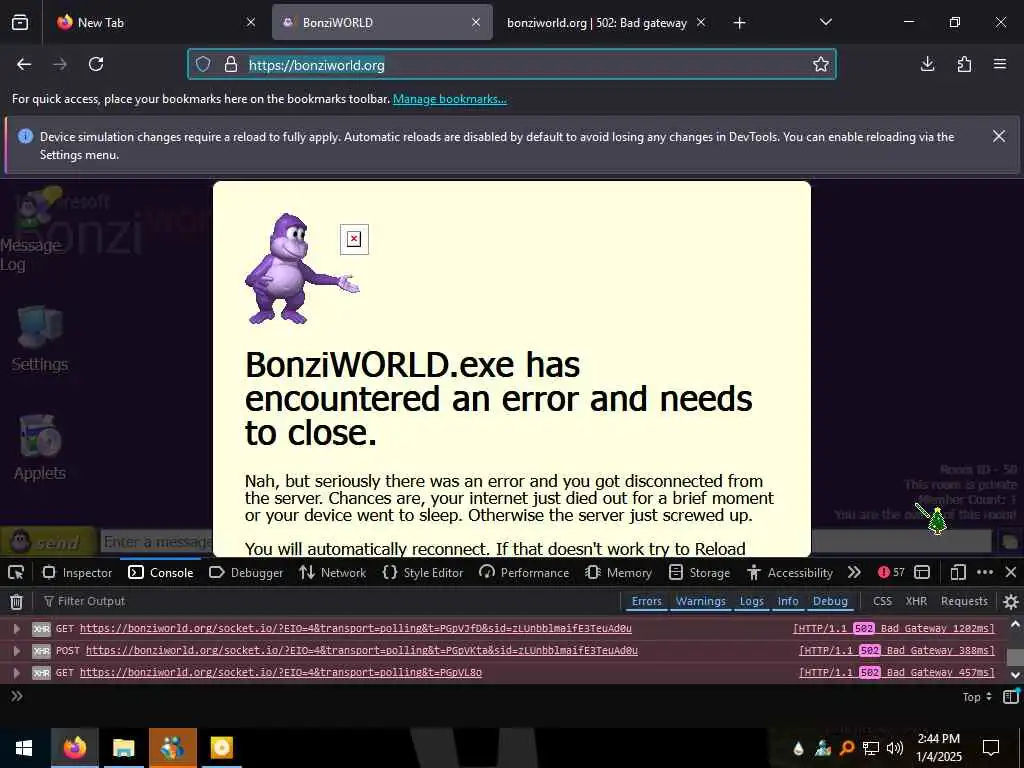Screen dimensions: 1024x768
Task: Open the Debugger panel
Action: [246, 573]
